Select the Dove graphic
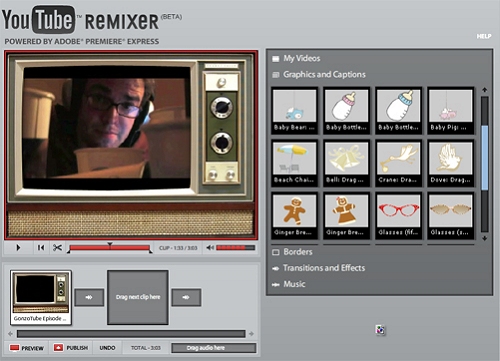 click(450, 163)
